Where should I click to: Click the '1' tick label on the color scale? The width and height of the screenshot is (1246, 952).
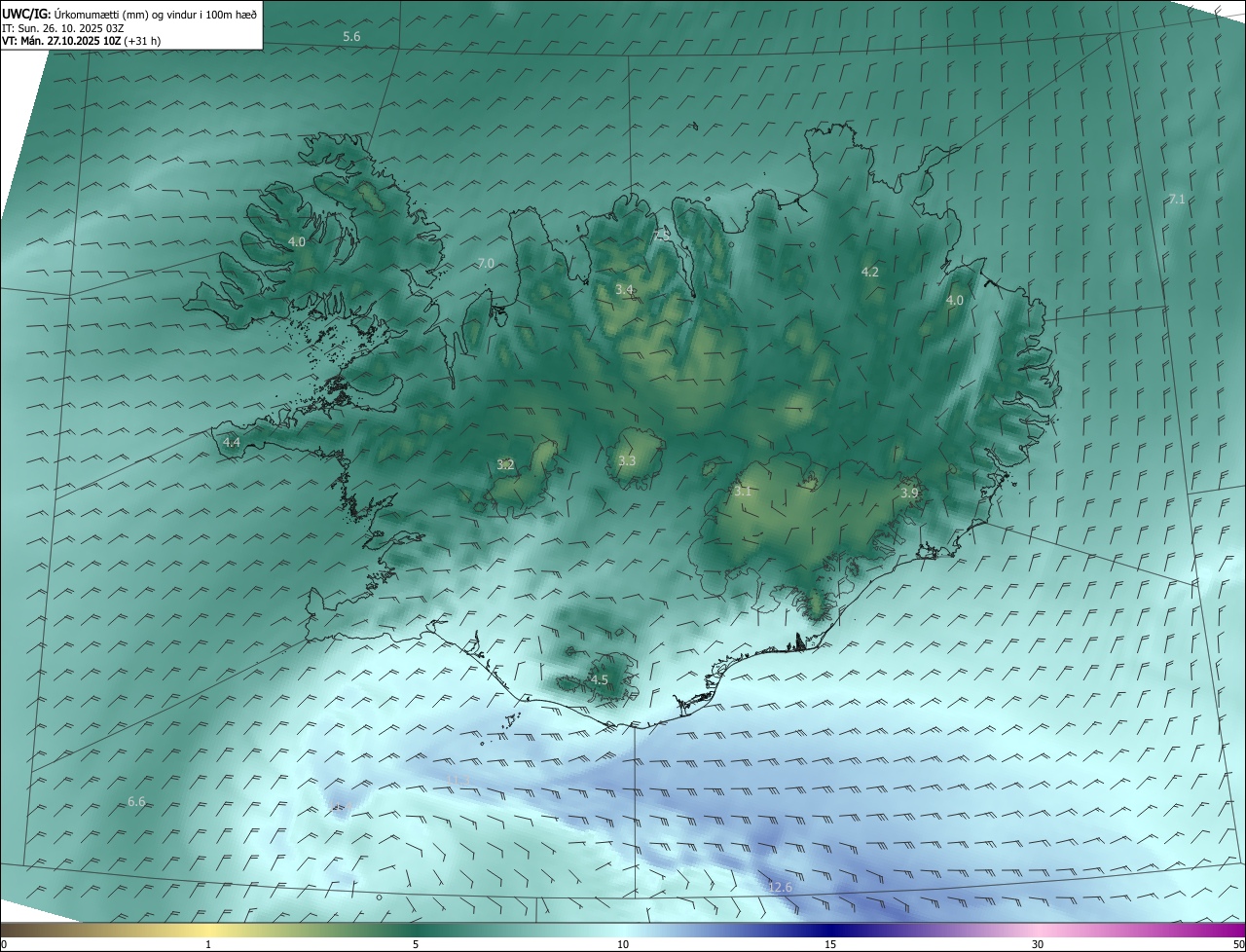click(208, 945)
